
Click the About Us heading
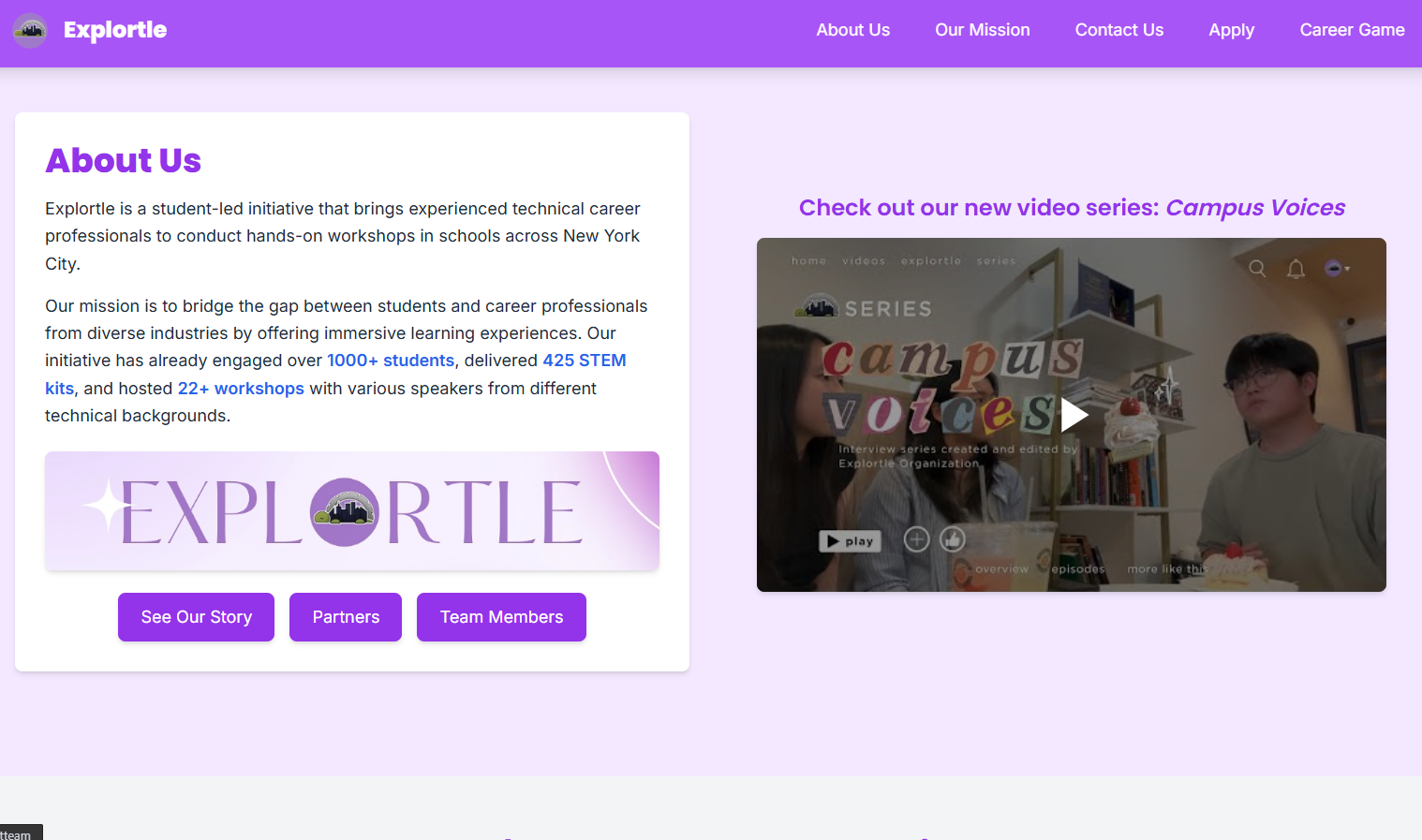124,161
